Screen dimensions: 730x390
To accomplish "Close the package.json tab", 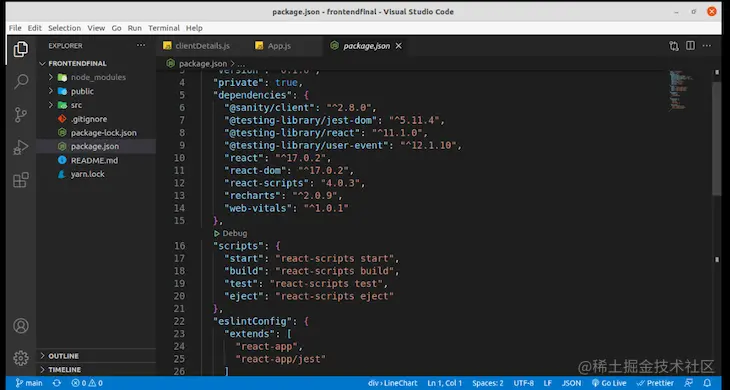I will (x=399, y=46).
